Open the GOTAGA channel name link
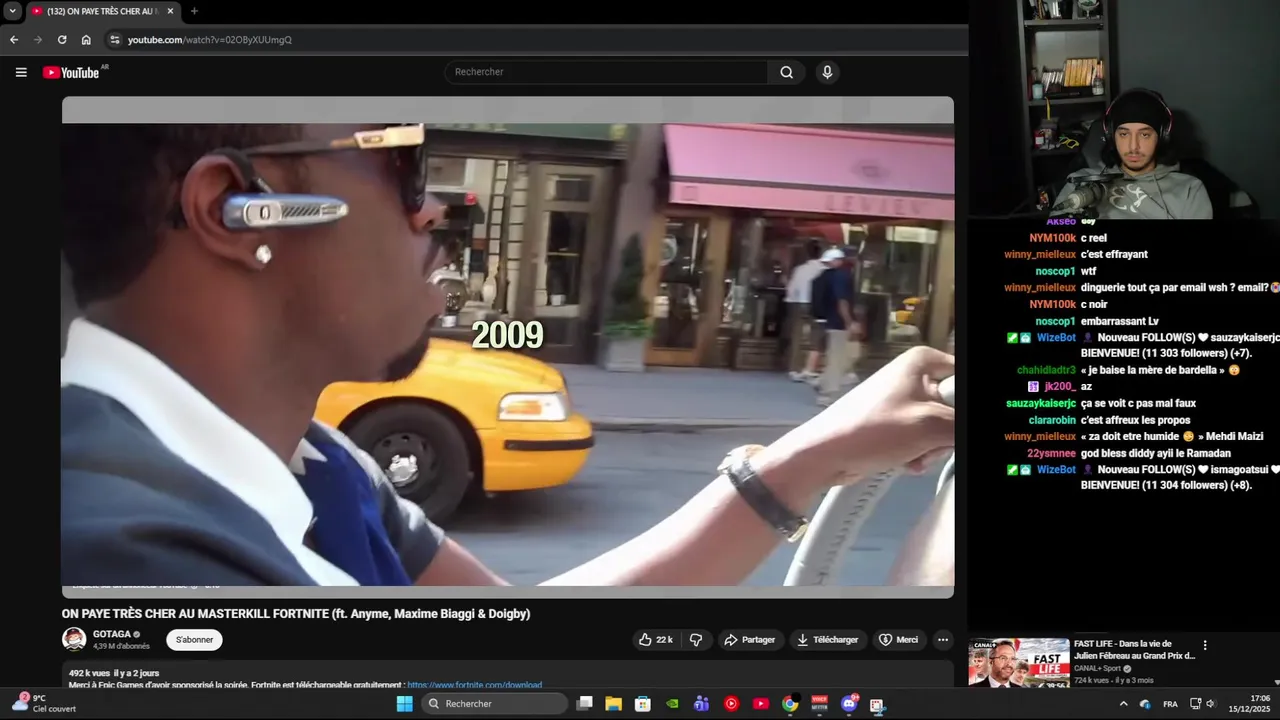The image size is (1280, 720). [x=112, y=634]
